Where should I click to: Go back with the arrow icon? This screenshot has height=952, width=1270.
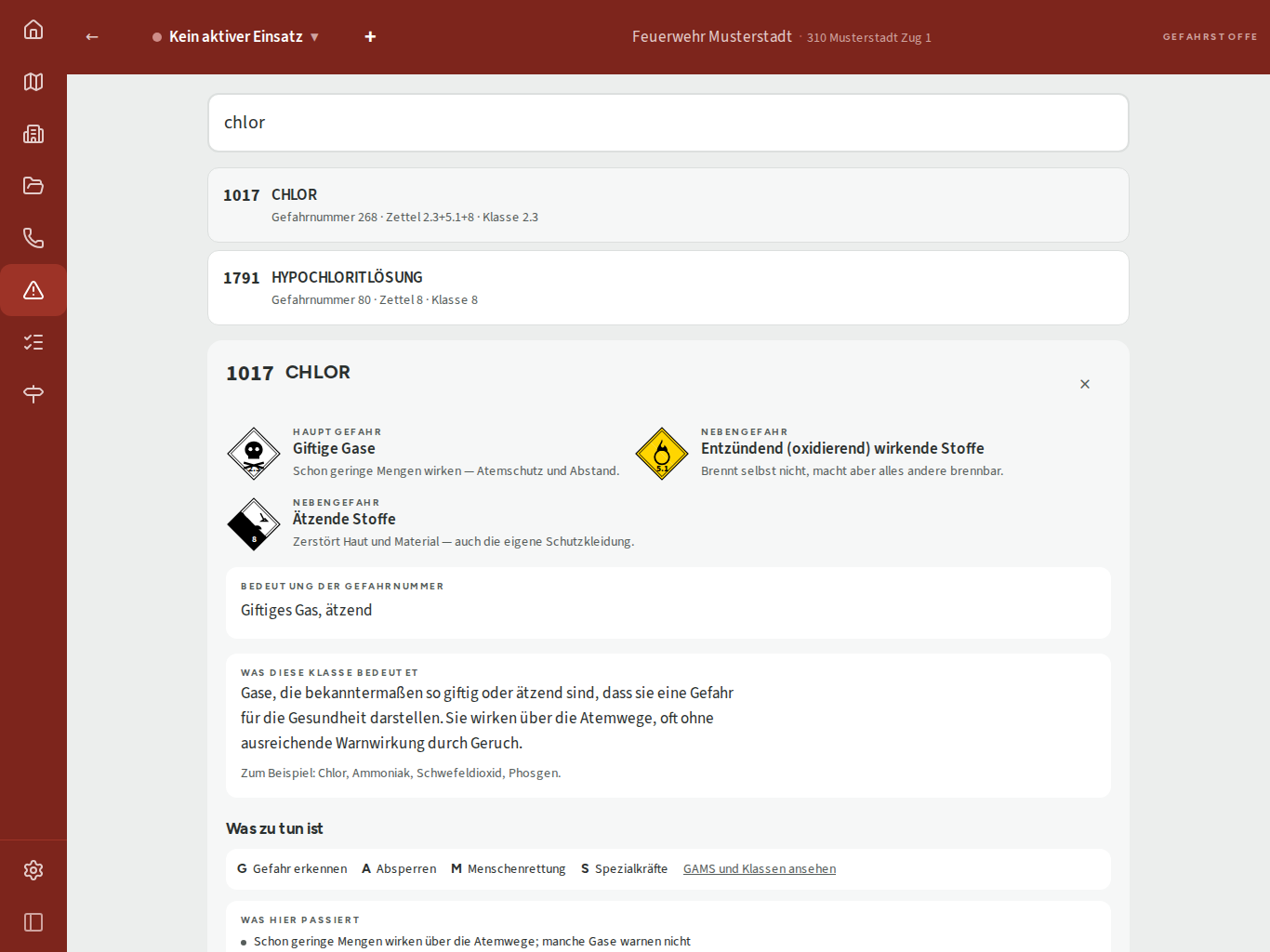coord(92,36)
